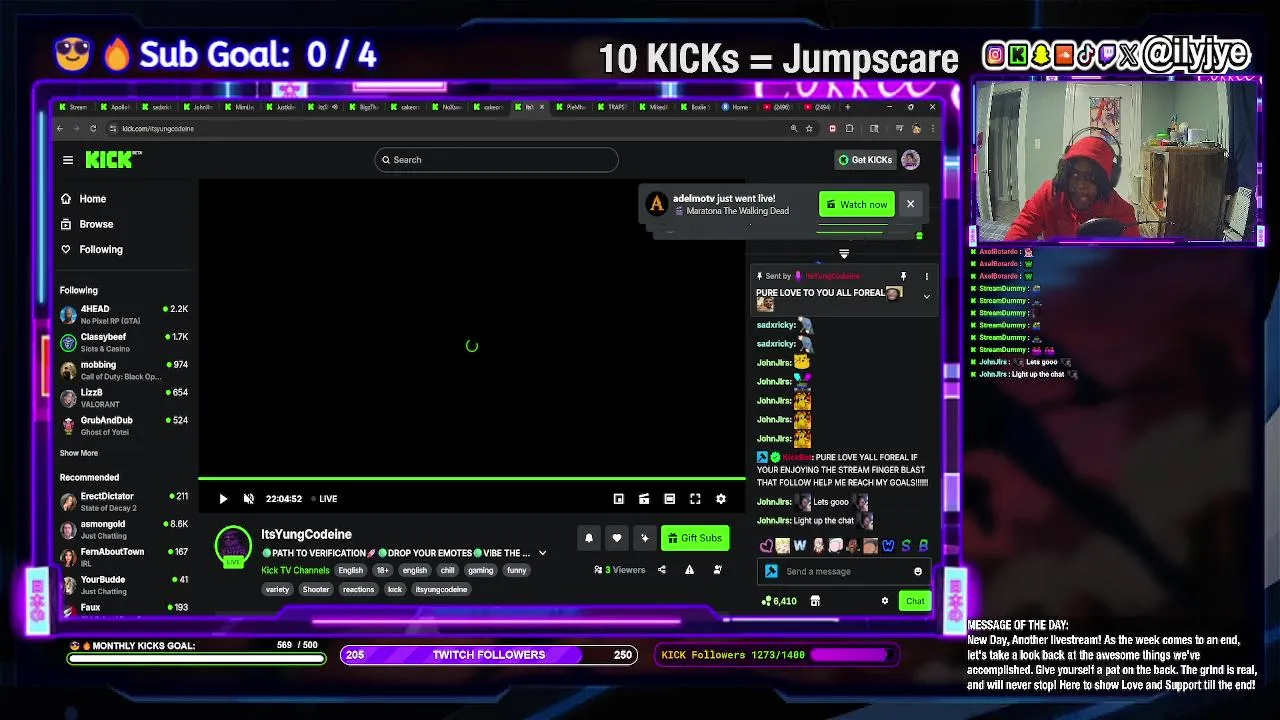Click the share stream icon

pyautogui.click(x=661, y=570)
